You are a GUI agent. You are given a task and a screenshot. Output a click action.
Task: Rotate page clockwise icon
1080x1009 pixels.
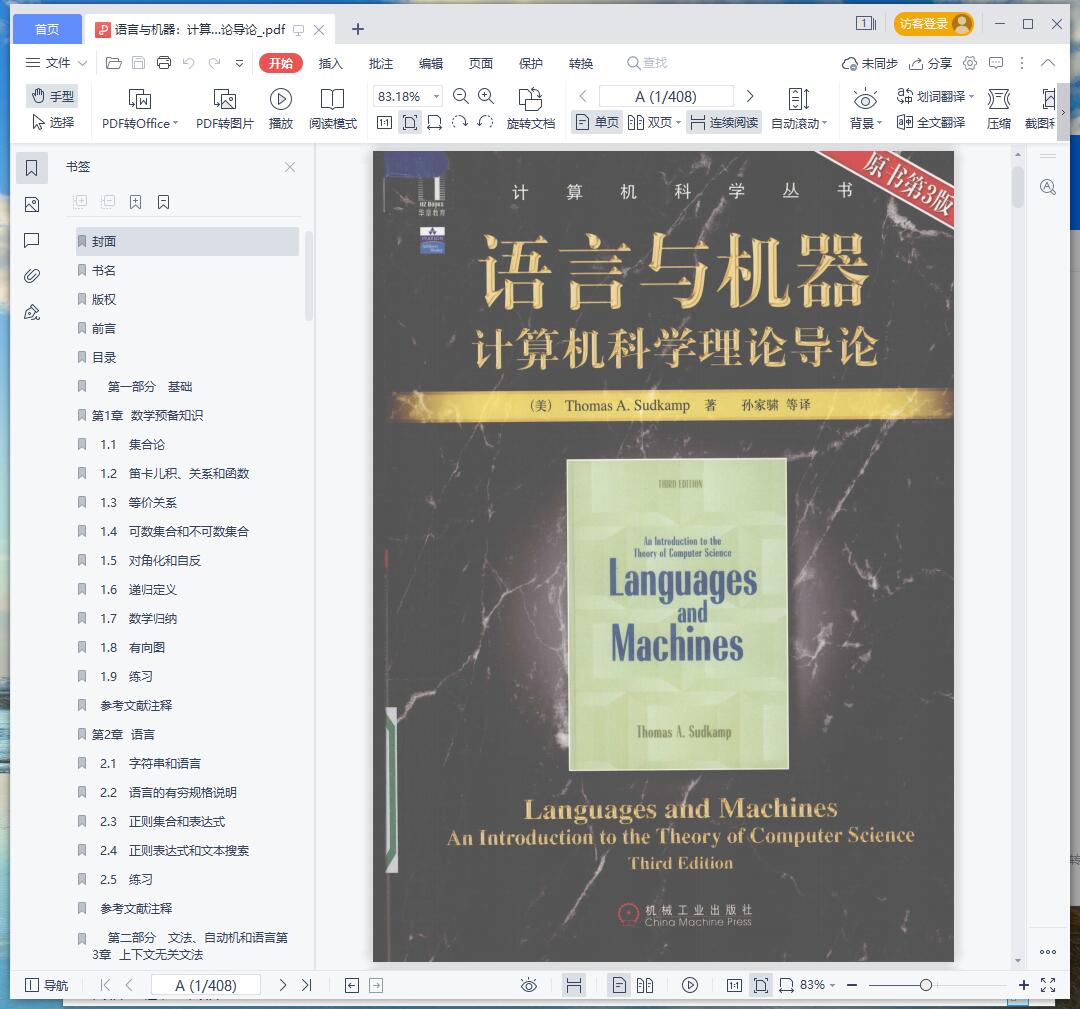[459, 123]
